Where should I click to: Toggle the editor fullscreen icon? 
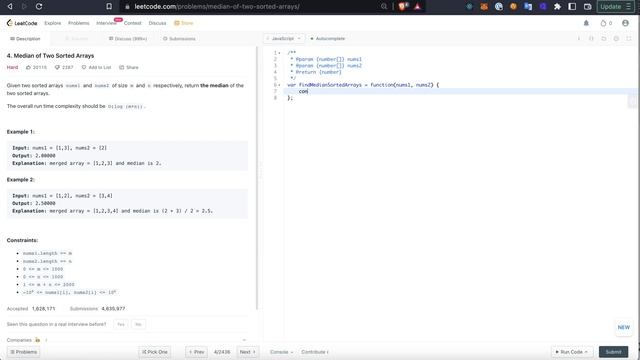pos(629,39)
